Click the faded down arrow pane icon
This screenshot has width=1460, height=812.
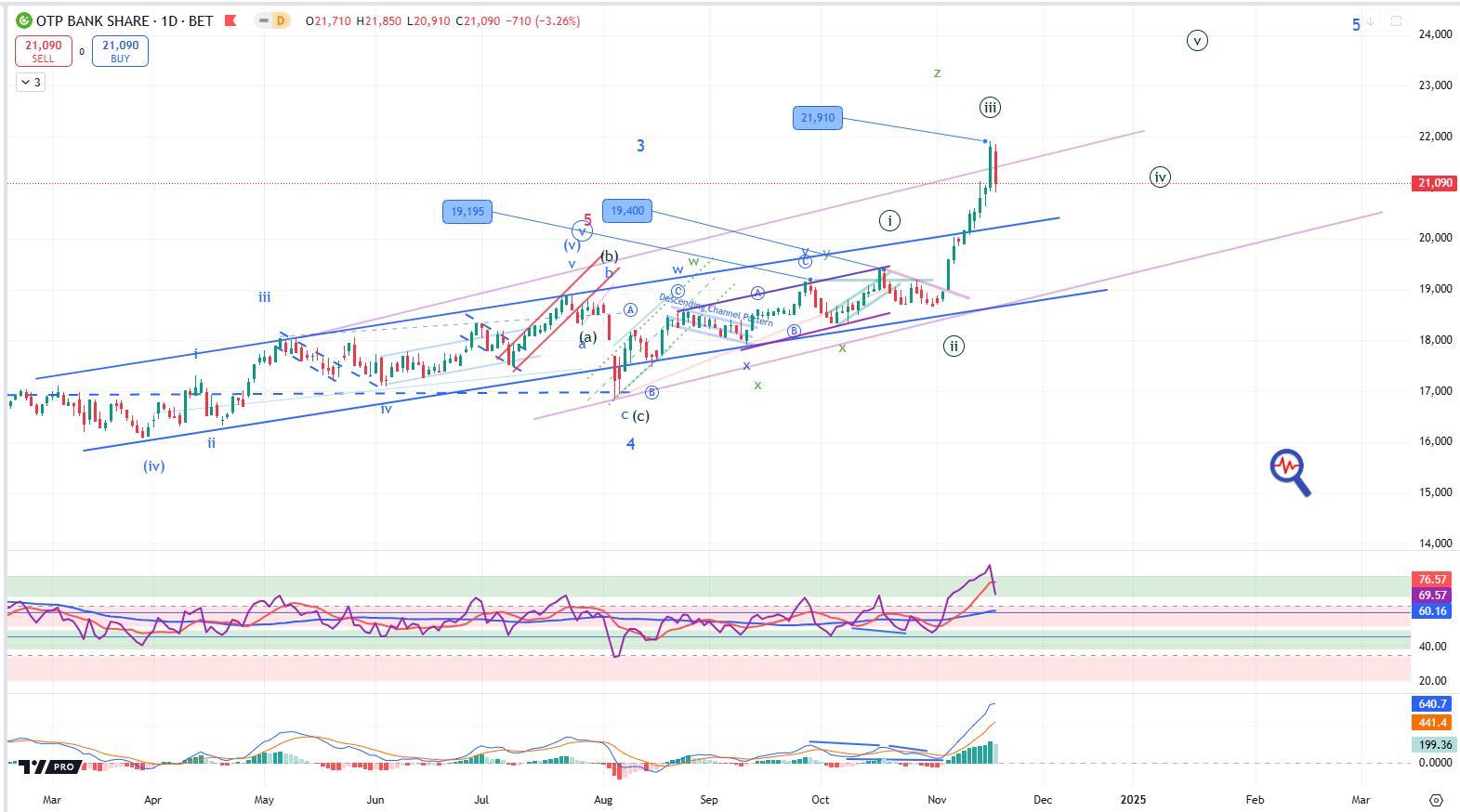coord(1370,21)
